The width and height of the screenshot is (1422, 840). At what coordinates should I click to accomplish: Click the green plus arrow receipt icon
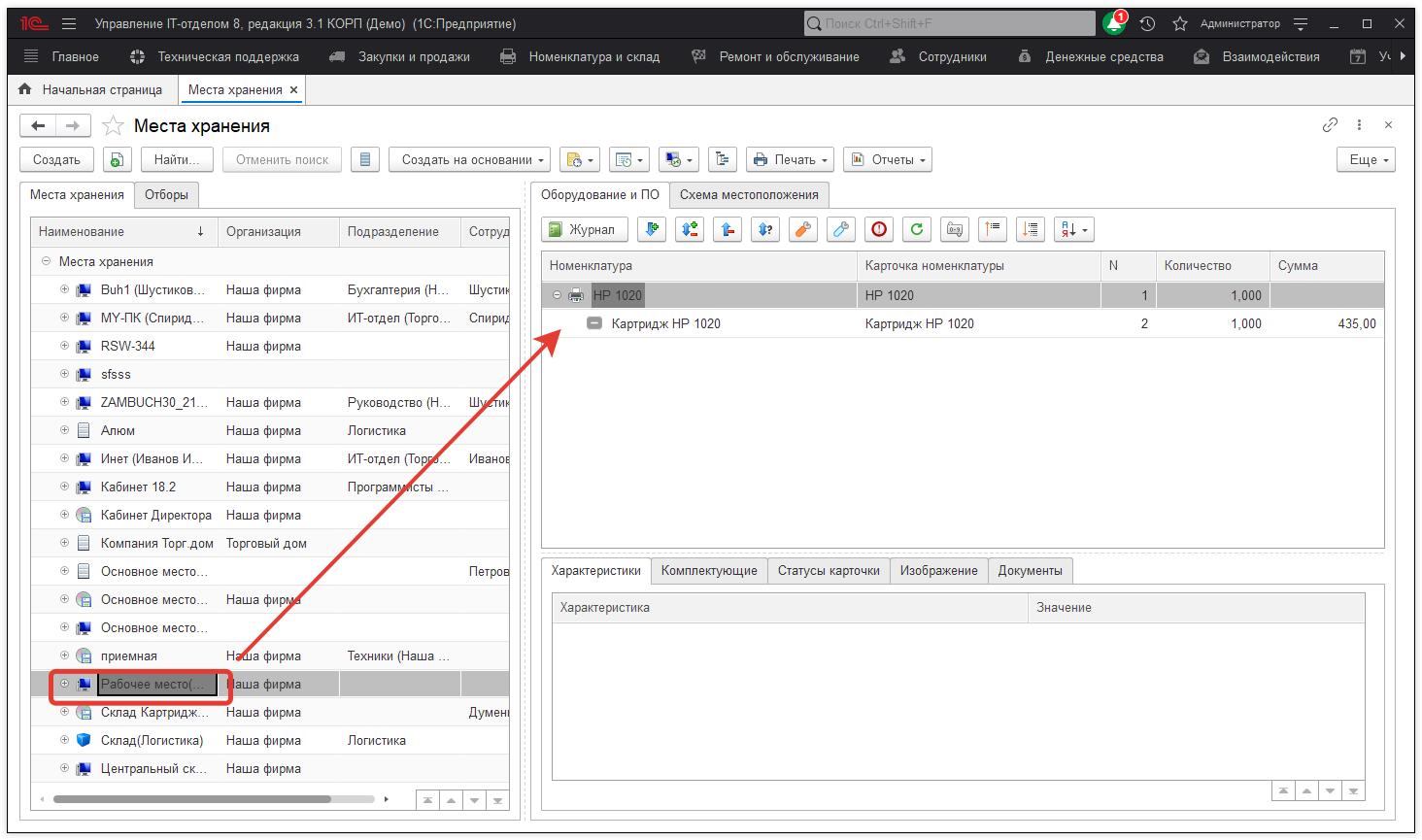[652, 229]
